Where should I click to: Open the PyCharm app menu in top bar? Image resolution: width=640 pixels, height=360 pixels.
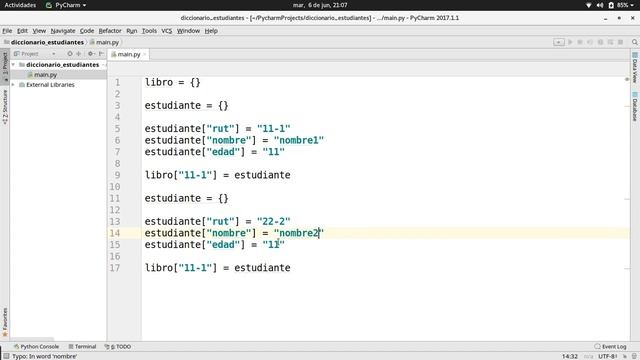(x=66, y=5)
